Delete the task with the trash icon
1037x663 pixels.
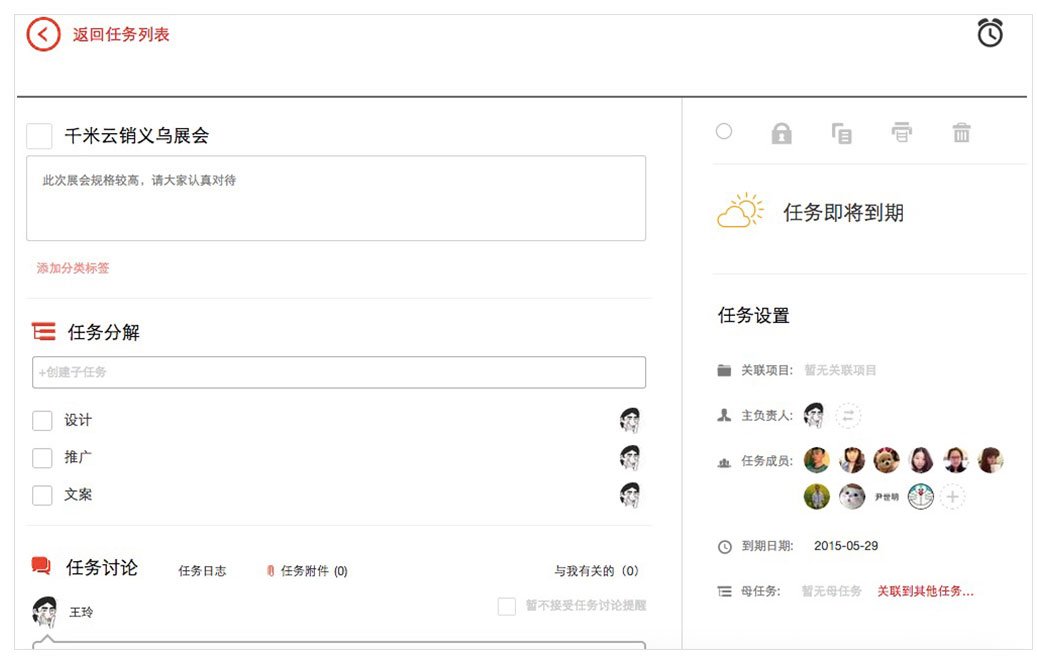pos(961,131)
